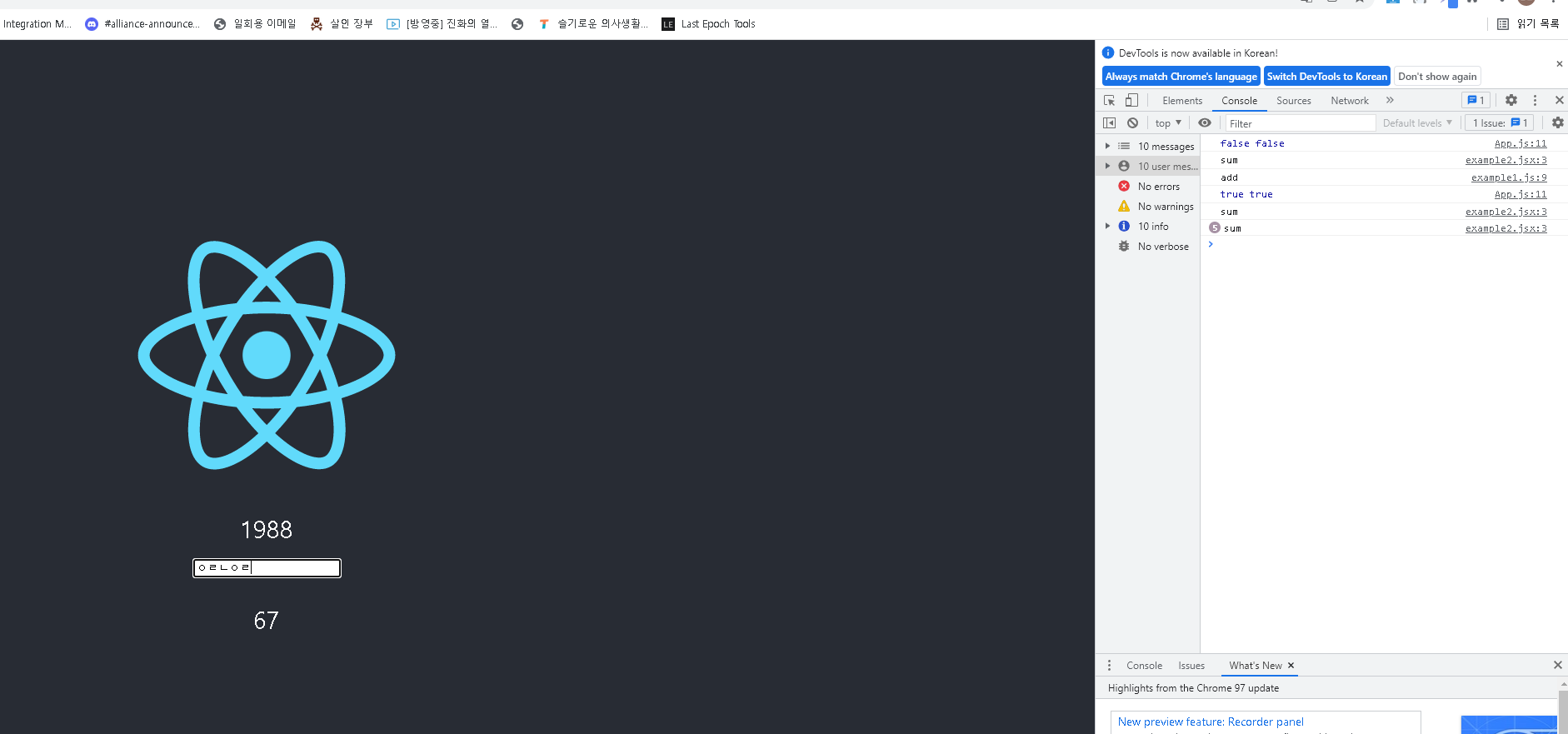The height and width of the screenshot is (734, 1568).
Task: Open DevTools settings gear beside issues counter
Action: click(1511, 100)
